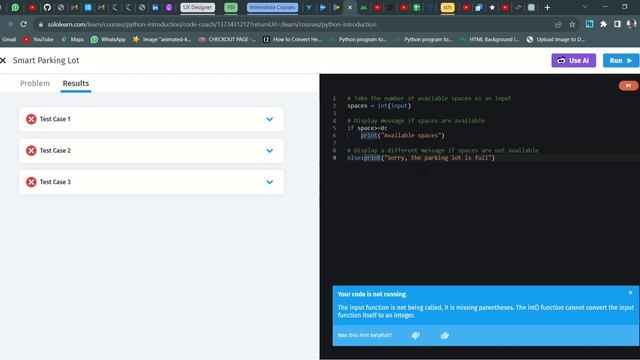Click the failed icon on Test Case 3
This screenshot has height=360, width=640.
click(x=31, y=182)
